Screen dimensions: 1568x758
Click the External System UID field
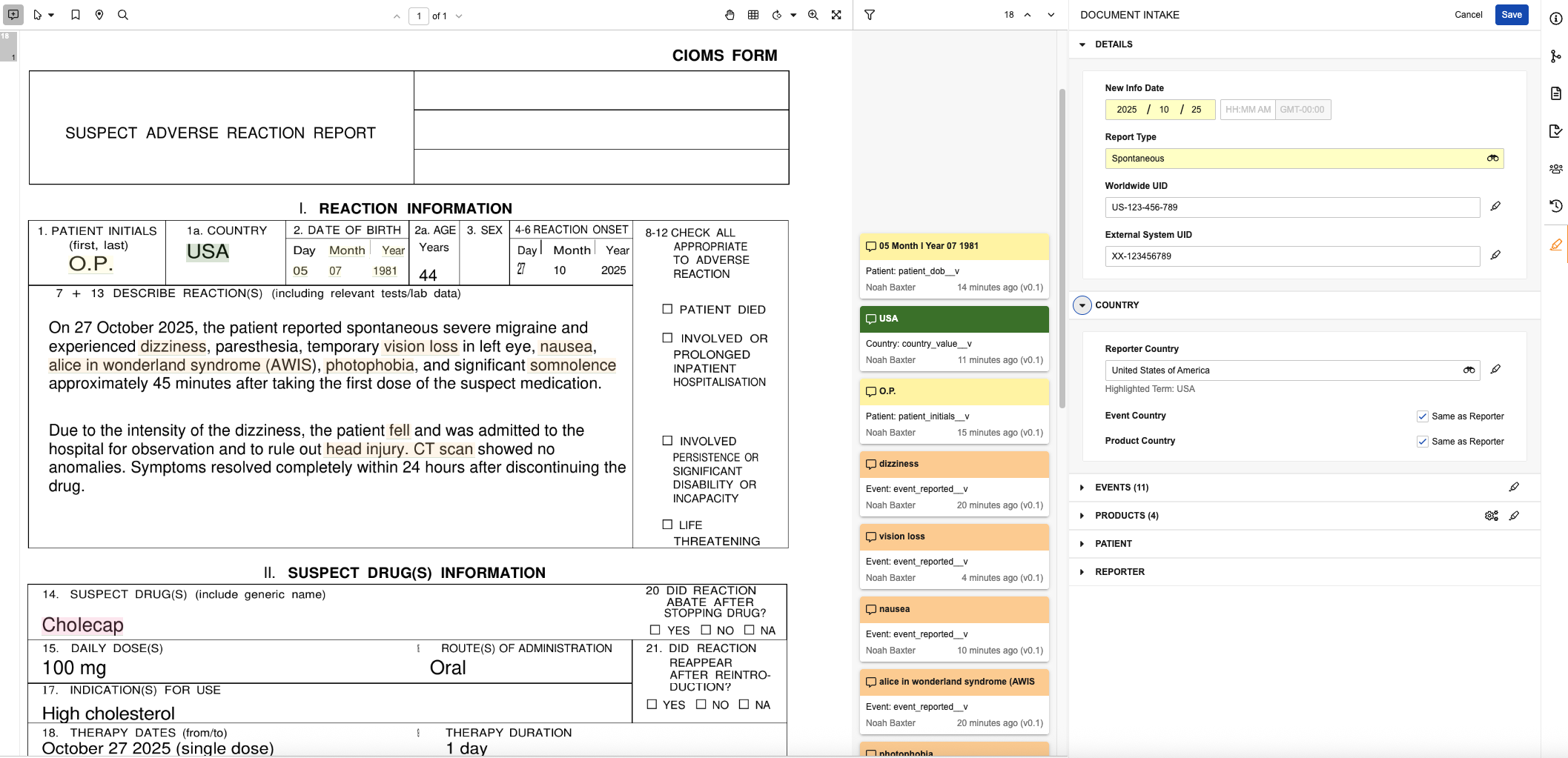click(1291, 256)
